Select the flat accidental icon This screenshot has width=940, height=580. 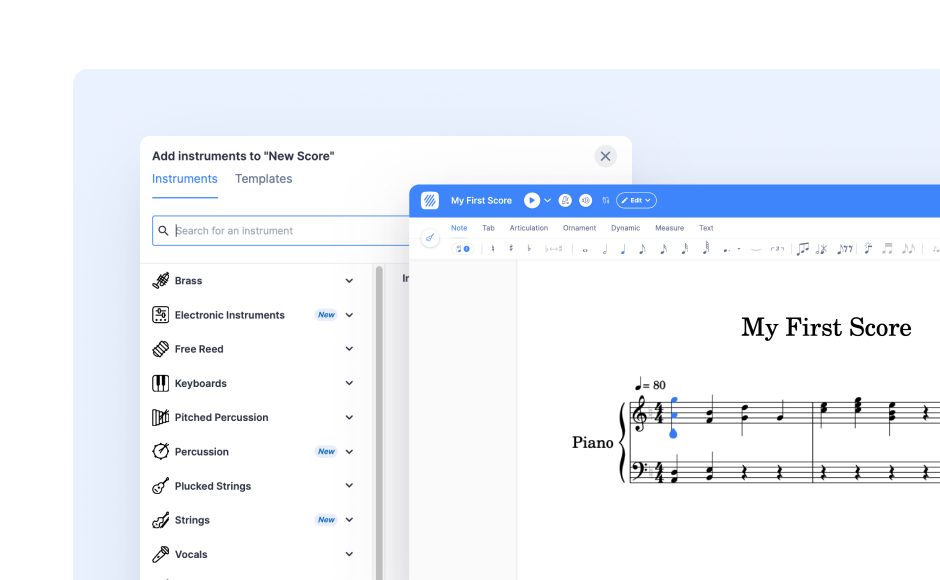(528, 249)
